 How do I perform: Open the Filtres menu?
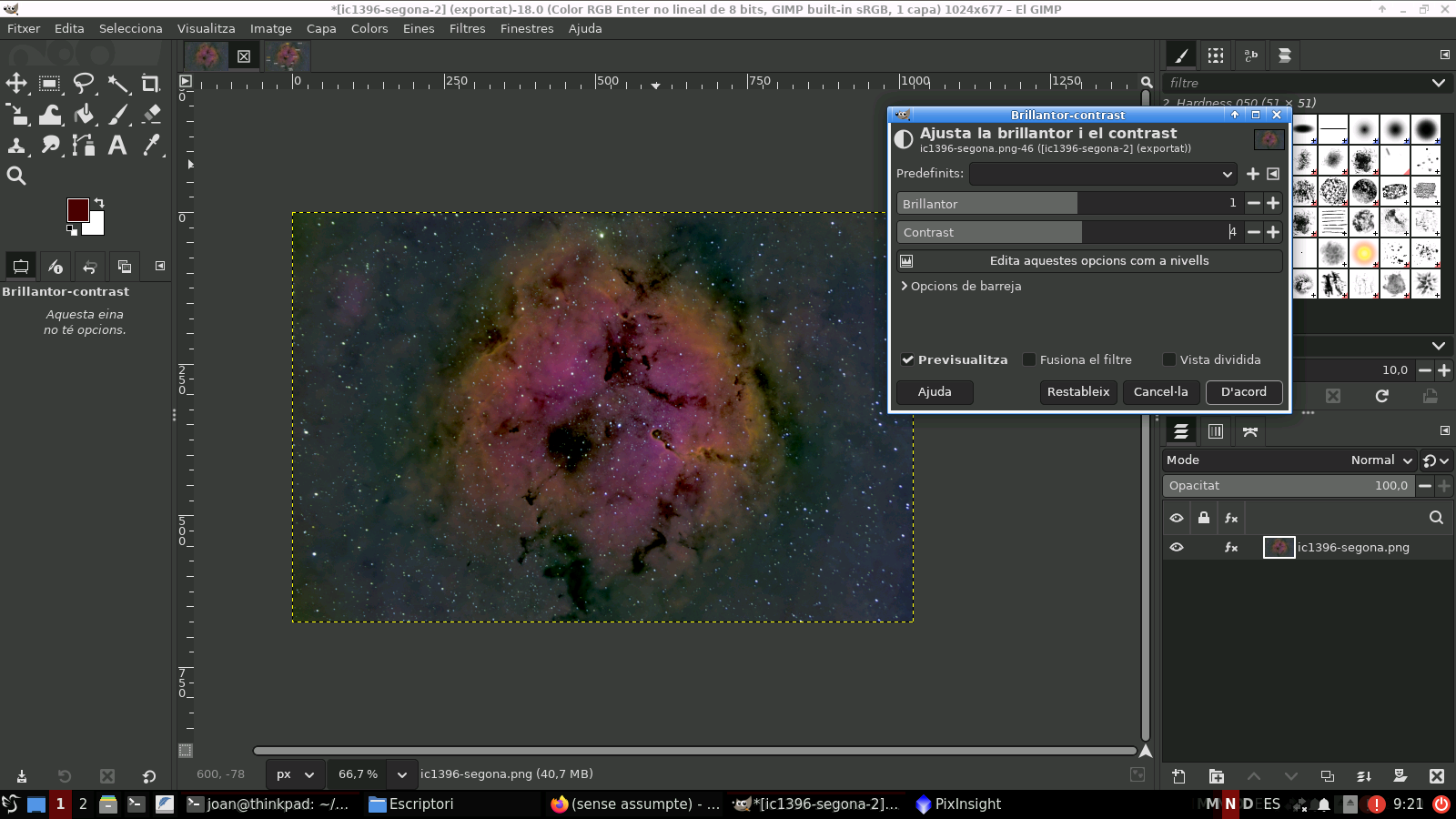click(x=467, y=28)
